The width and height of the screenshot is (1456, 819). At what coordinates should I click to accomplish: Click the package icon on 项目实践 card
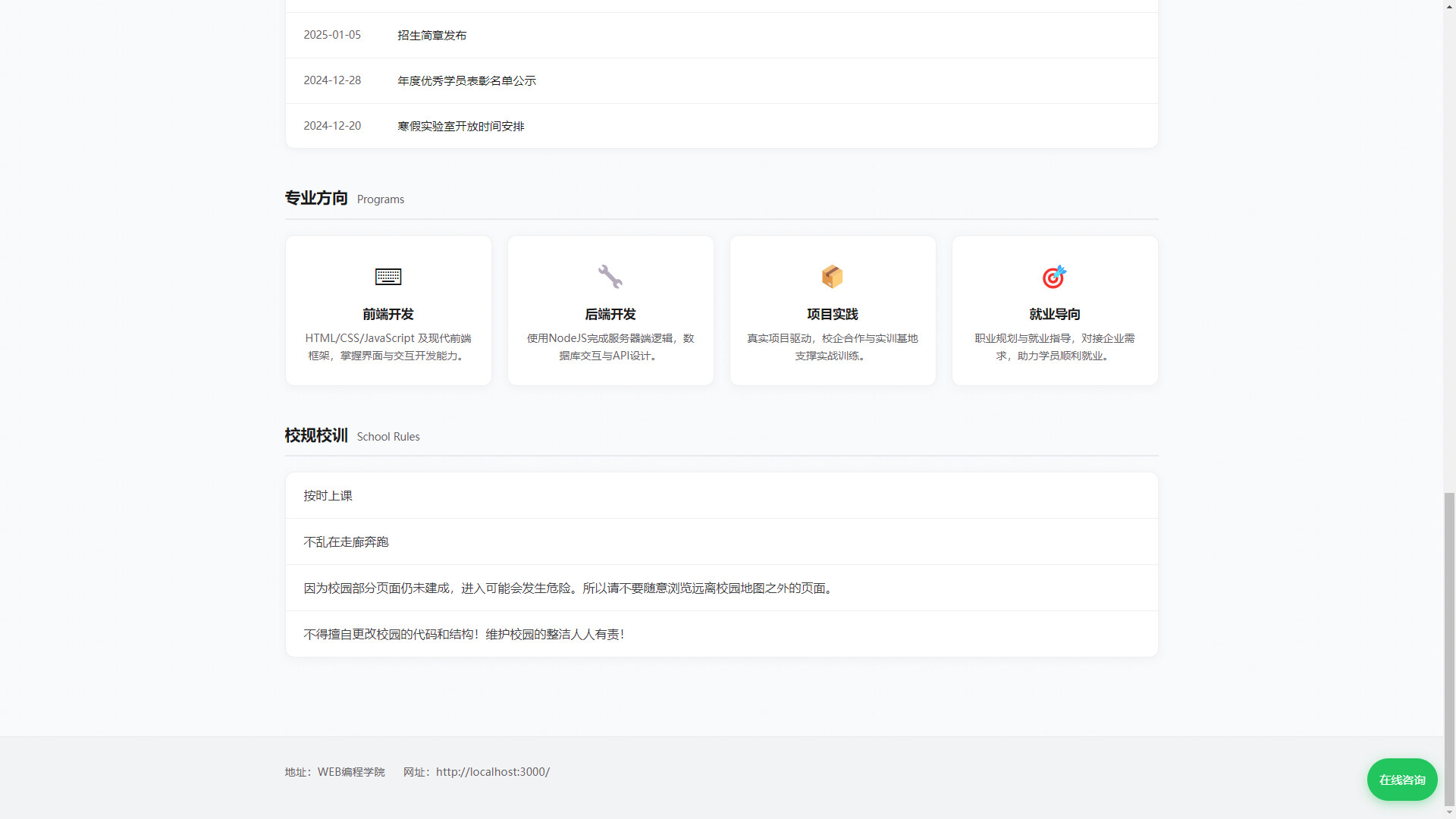832,277
